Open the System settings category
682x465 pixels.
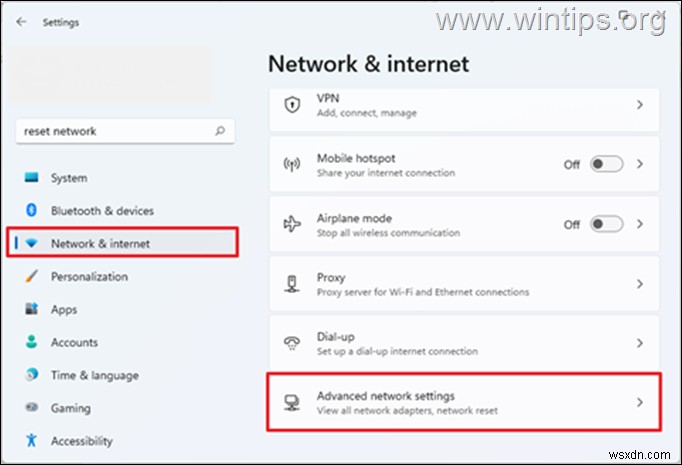click(x=68, y=178)
